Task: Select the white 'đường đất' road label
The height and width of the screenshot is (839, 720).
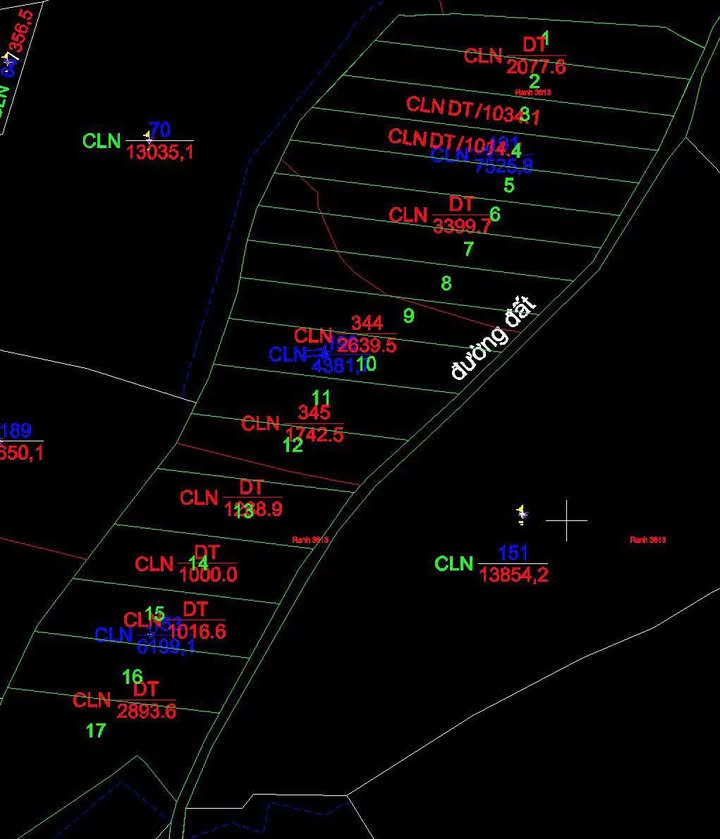Action: tap(493, 338)
